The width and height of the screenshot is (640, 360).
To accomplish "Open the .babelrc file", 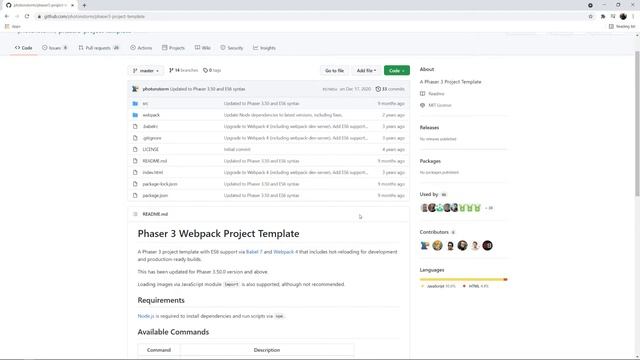I will [x=150, y=127].
